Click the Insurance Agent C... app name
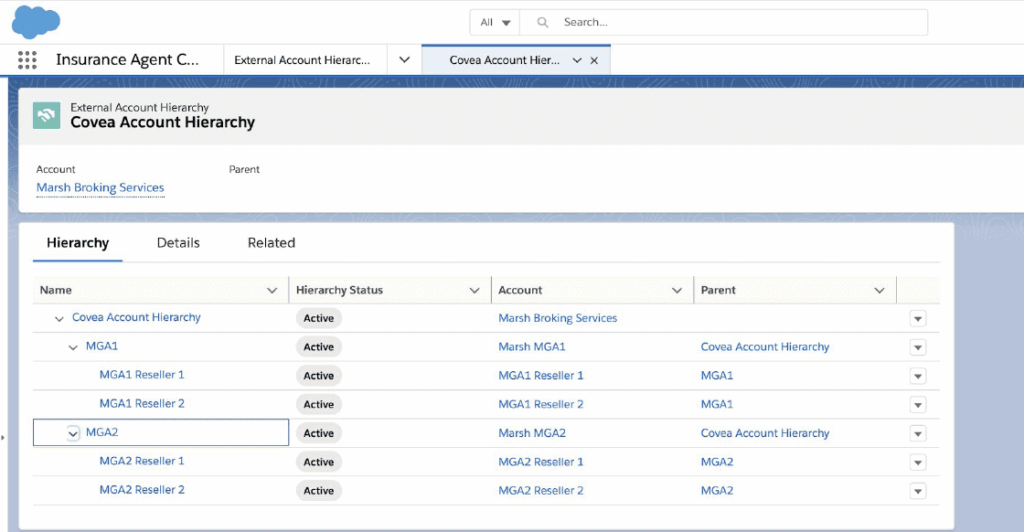The height and width of the screenshot is (532, 1024). click(127, 60)
